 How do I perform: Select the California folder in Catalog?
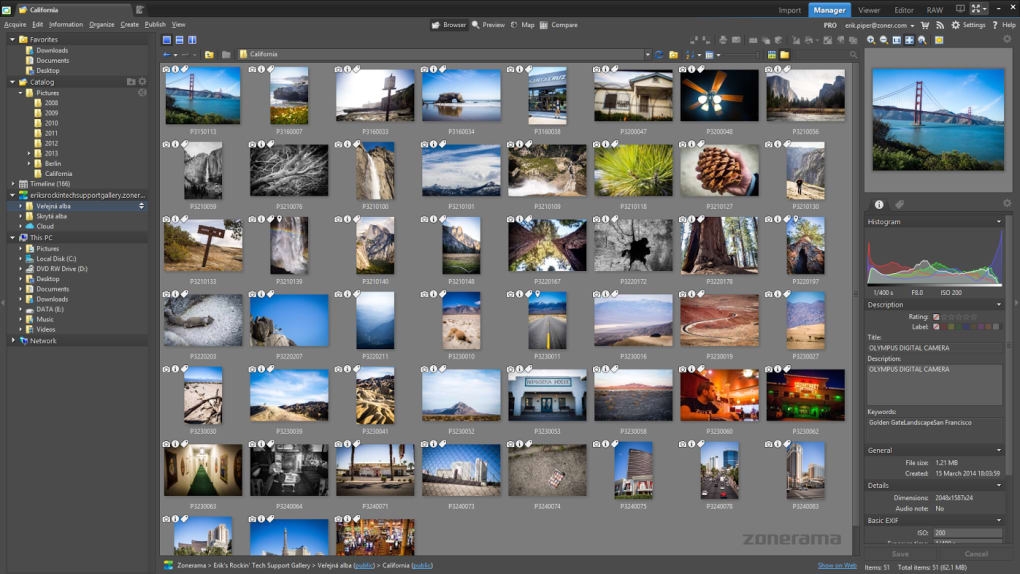[x=58, y=174]
